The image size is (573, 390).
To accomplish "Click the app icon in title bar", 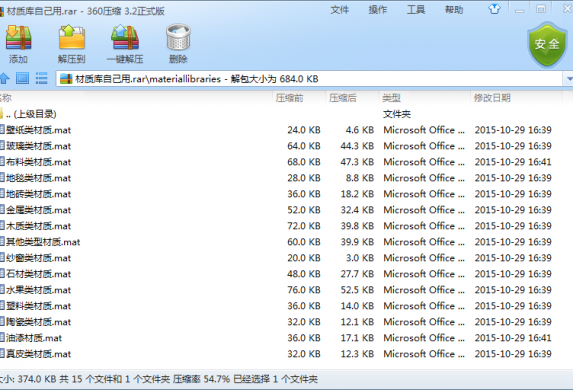I will coord(2,11).
